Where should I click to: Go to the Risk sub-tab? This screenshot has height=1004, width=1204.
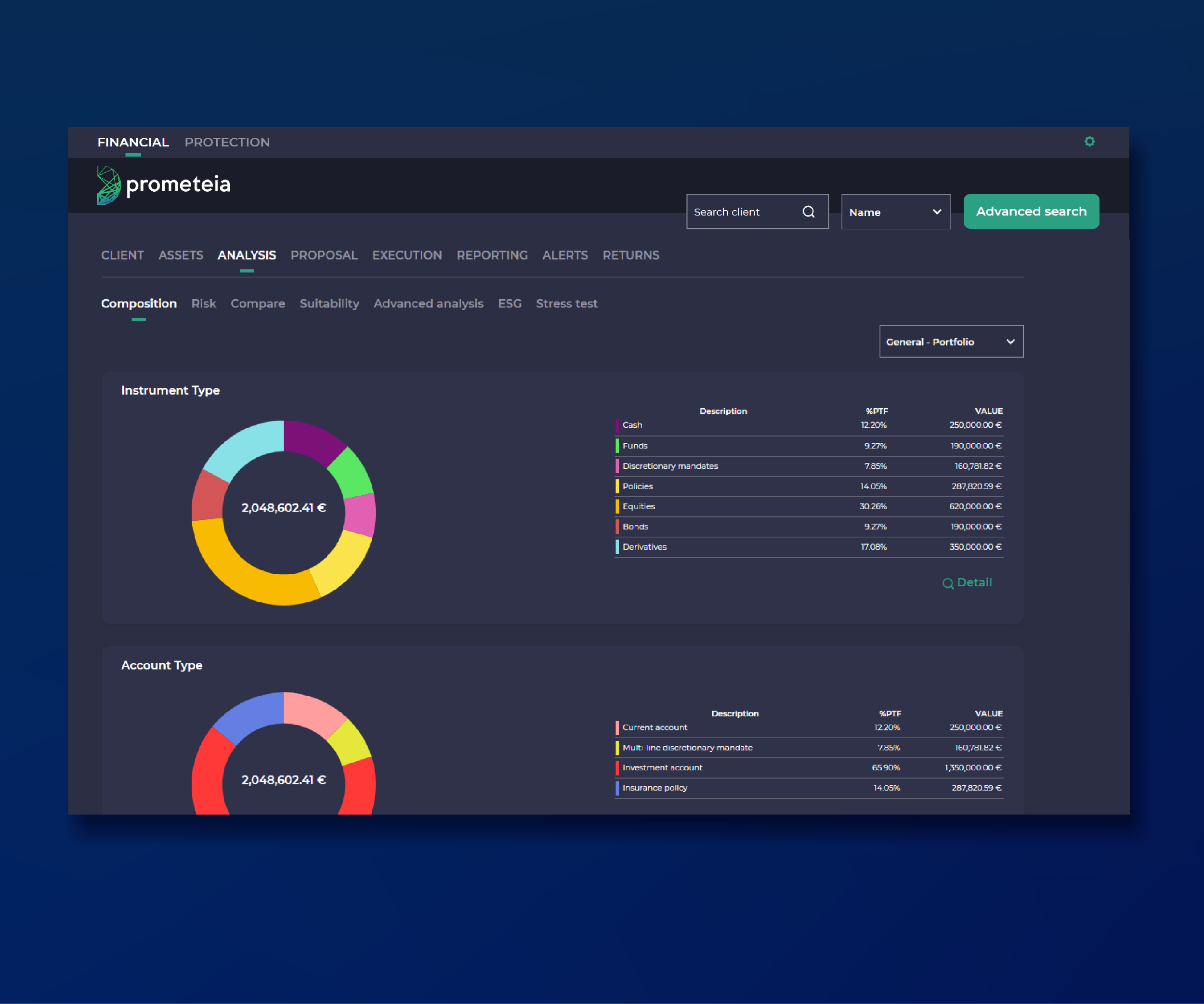point(204,304)
